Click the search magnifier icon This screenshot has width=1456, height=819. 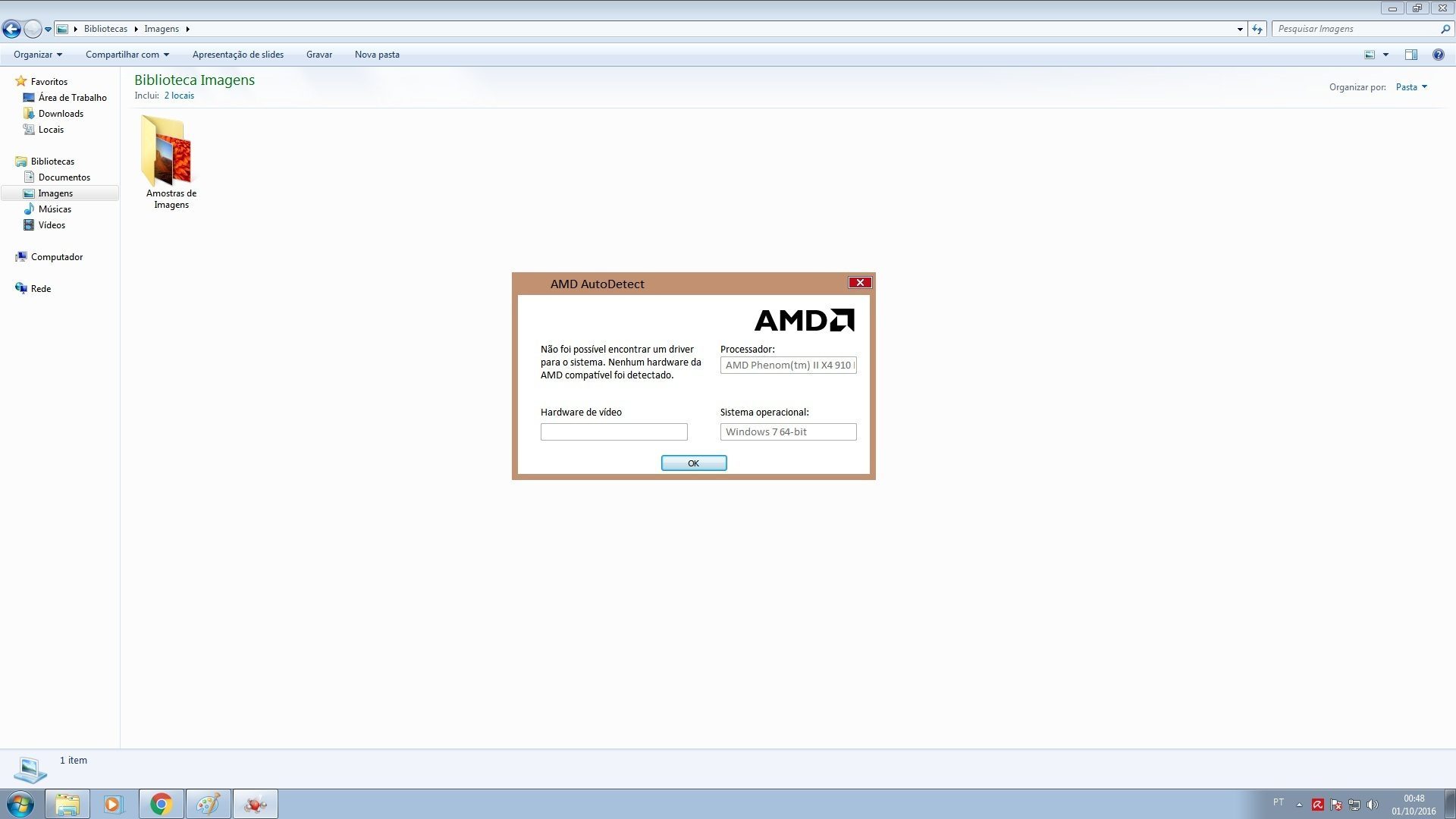click(1445, 29)
